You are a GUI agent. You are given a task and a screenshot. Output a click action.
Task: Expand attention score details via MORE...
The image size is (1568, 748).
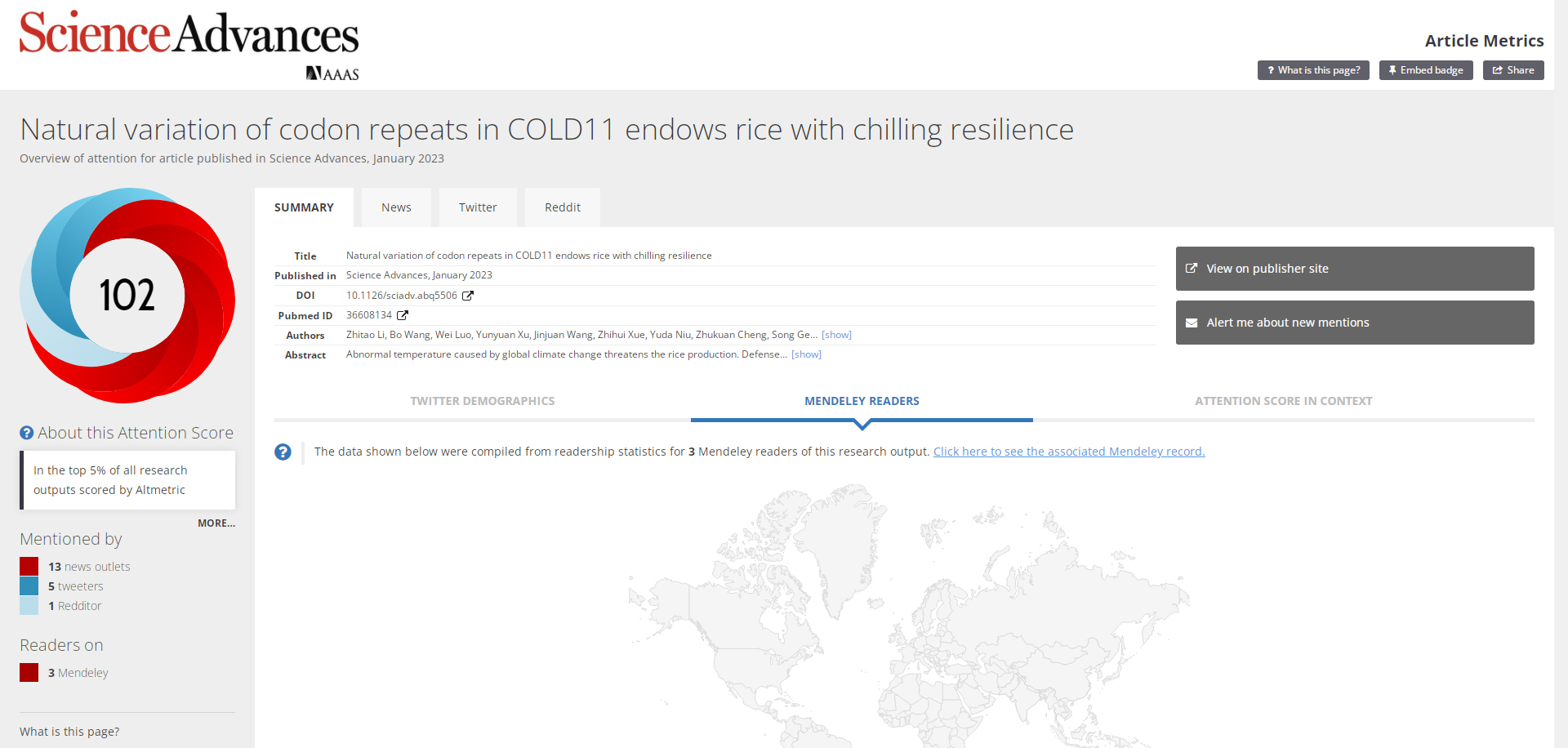(x=216, y=523)
